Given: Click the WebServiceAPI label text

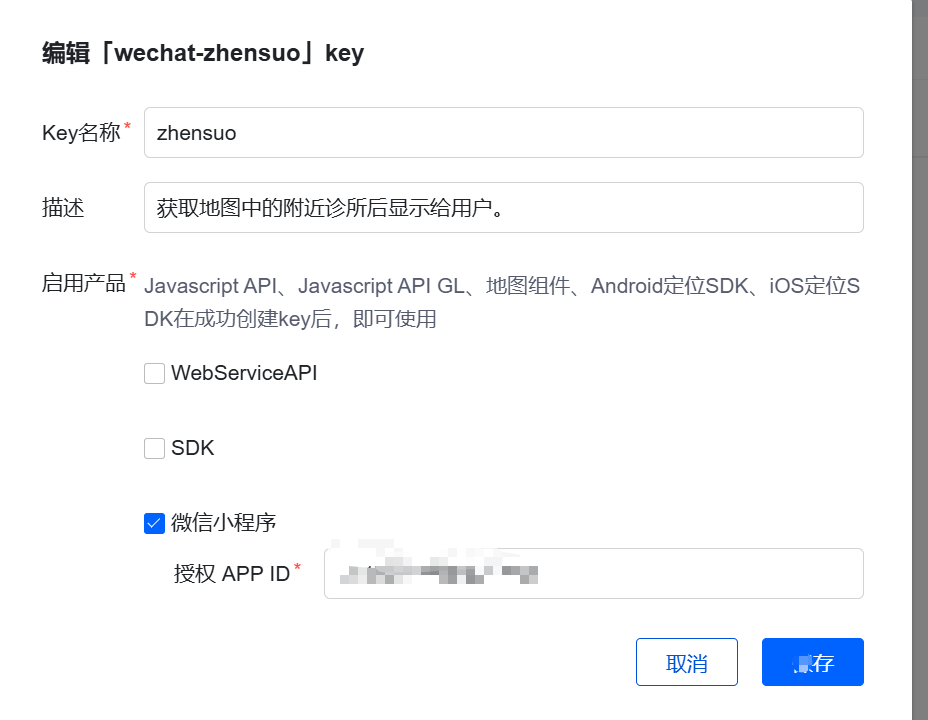Looking at the screenshot, I should 244,373.
